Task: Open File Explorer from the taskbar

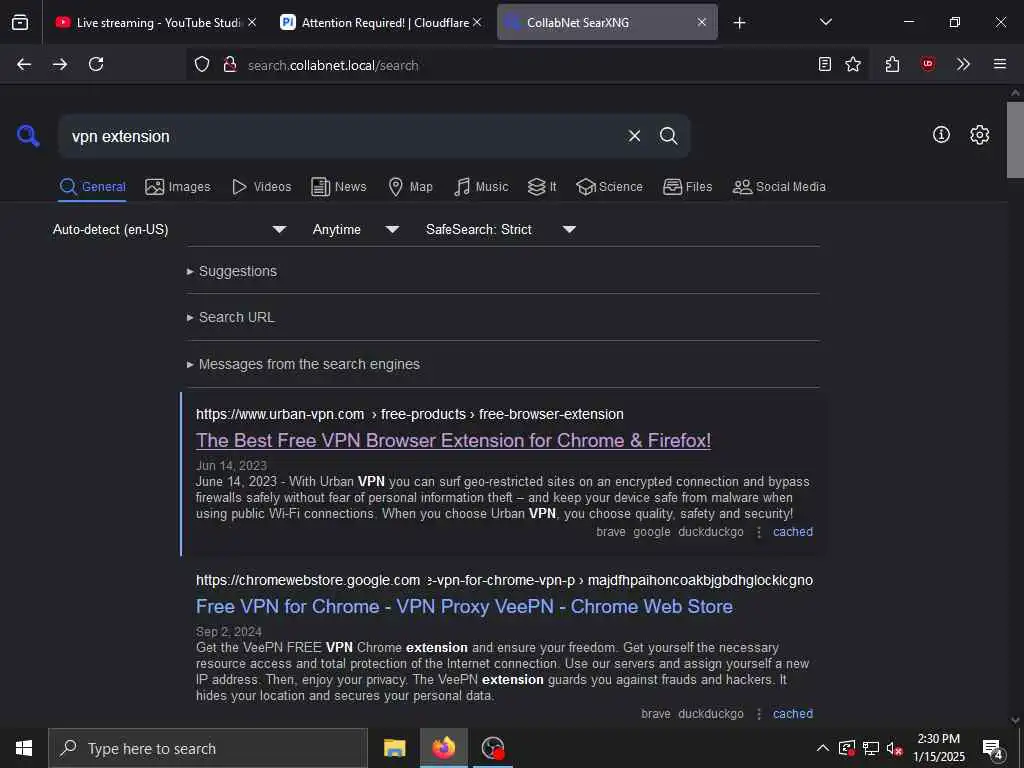Action: point(394,748)
